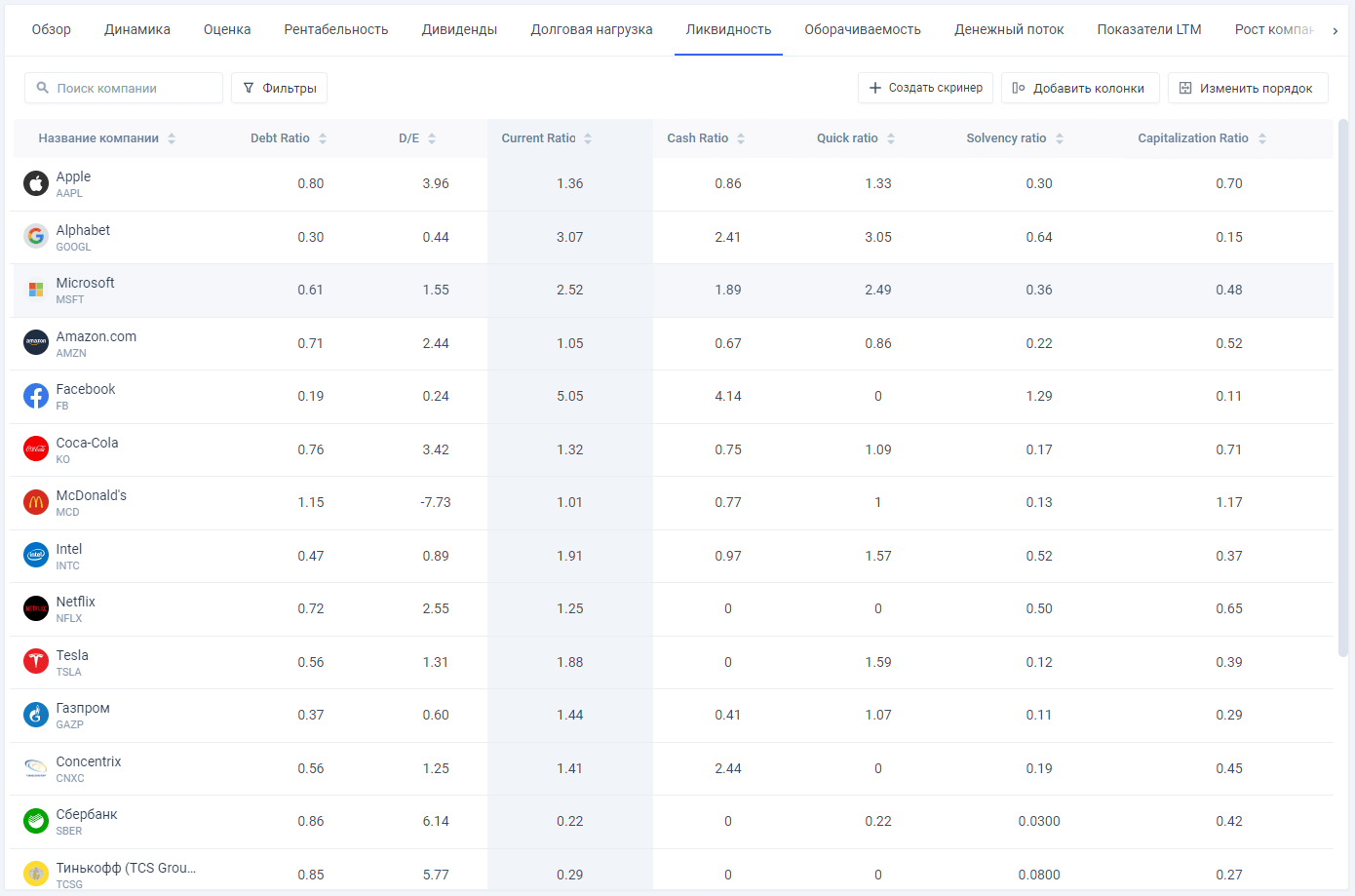Open the Intel company link
Viewport: 1355px width, 896px height.
(x=69, y=549)
